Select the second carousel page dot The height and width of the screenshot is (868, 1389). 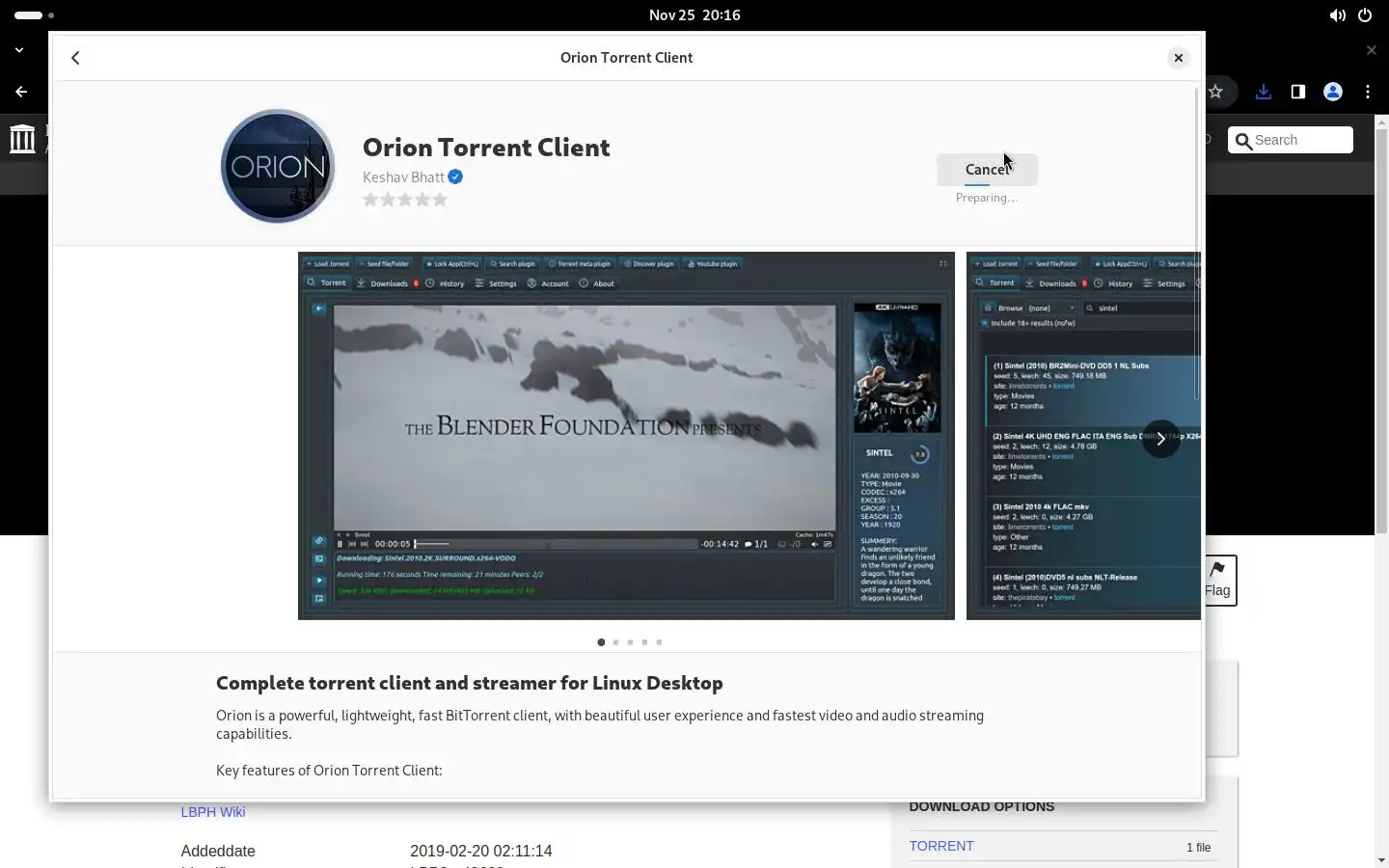(x=615, y=642)
